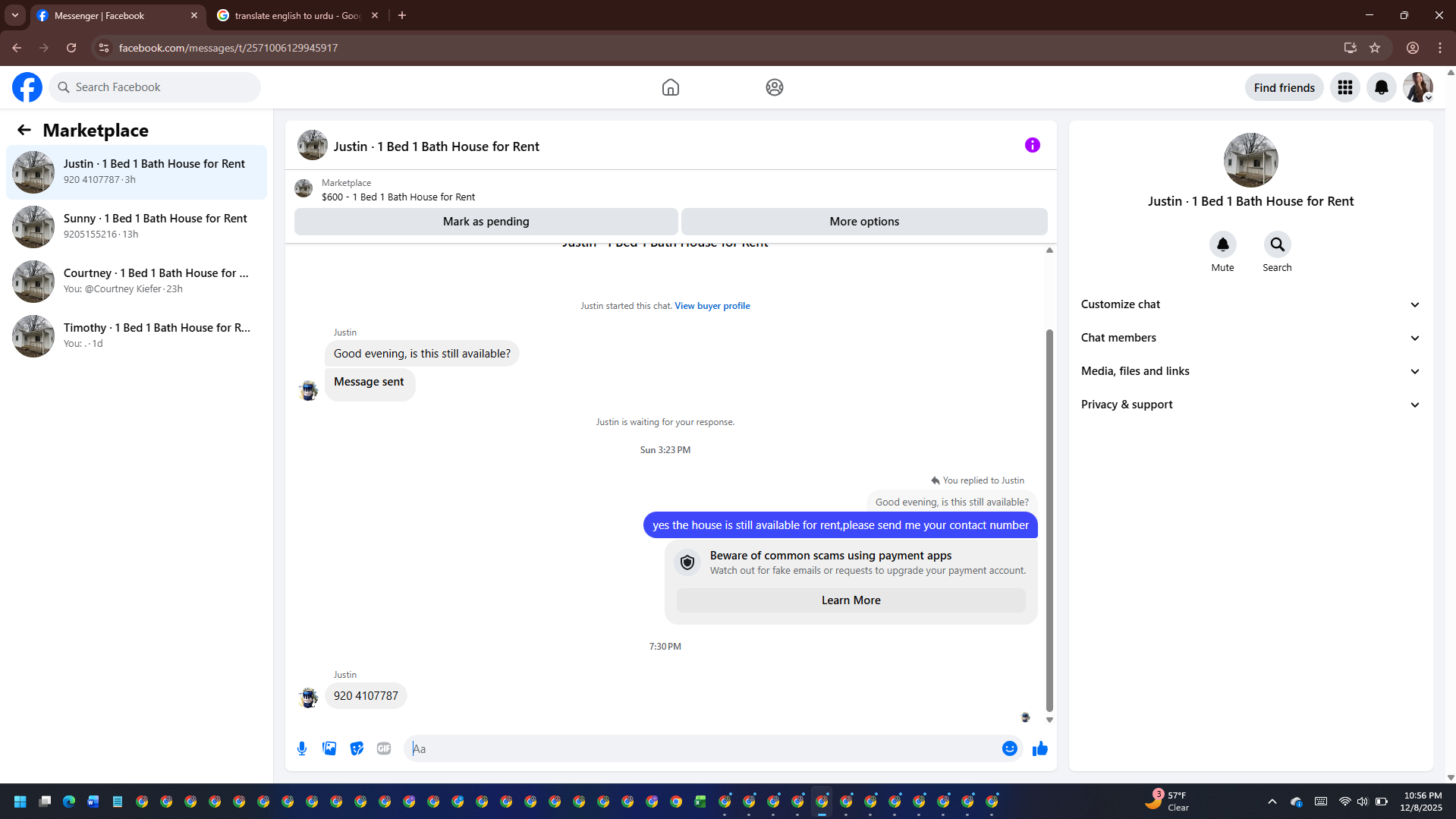The width and height of the screenshot is (1456, 819).
Task: Open the Chrome profile icon in the toolbar
Action: pos(1412,48)
